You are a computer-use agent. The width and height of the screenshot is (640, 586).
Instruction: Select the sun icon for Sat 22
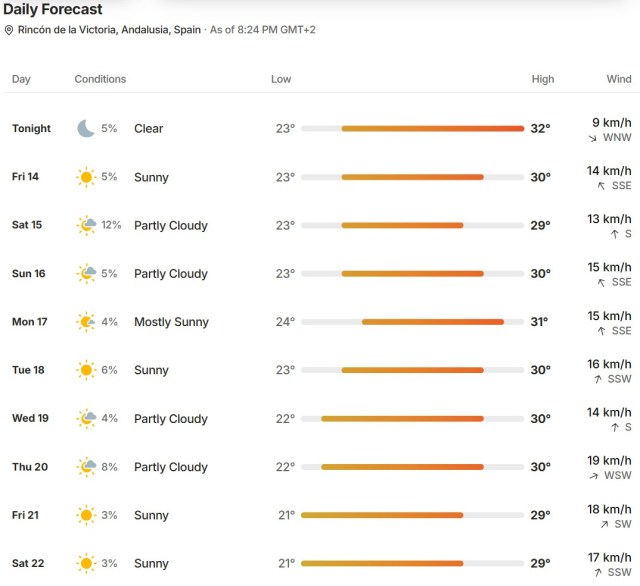(x=86, y=564)
